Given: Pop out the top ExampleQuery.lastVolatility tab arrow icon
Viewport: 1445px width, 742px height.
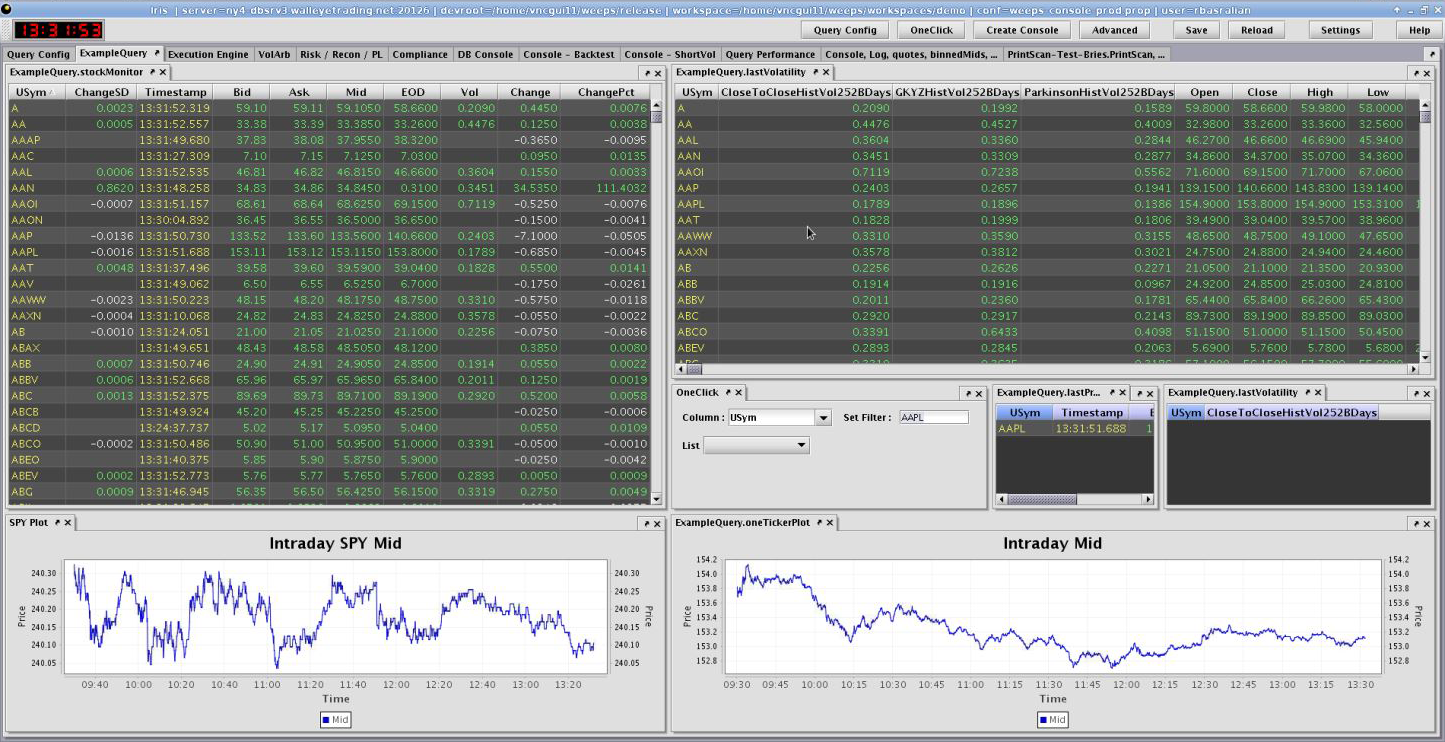Looking at the screenshot, I should click(816, 72).
